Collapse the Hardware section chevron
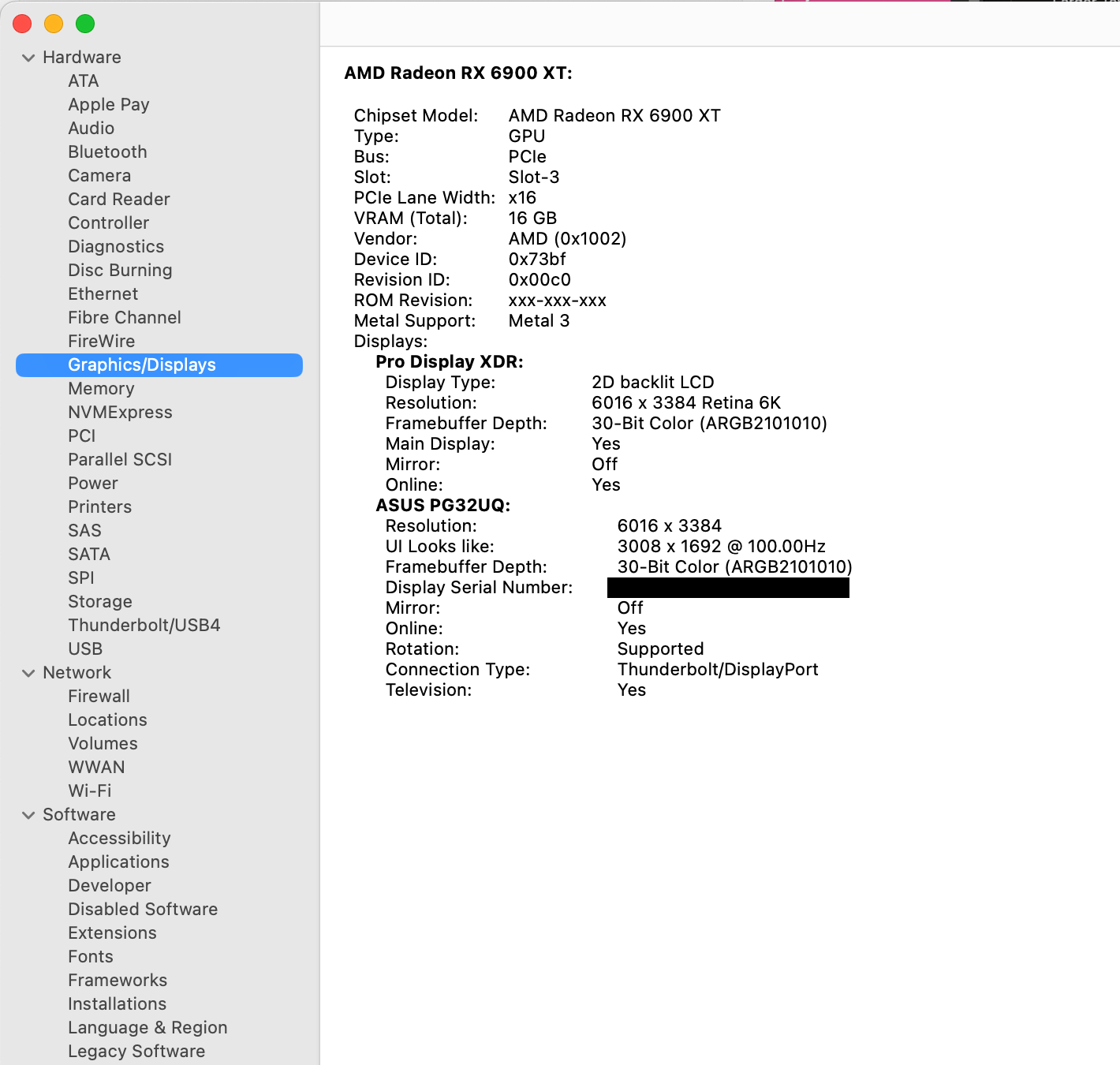The width and height of the screenshot is (1120, 1065). click(x=28, y=58)
